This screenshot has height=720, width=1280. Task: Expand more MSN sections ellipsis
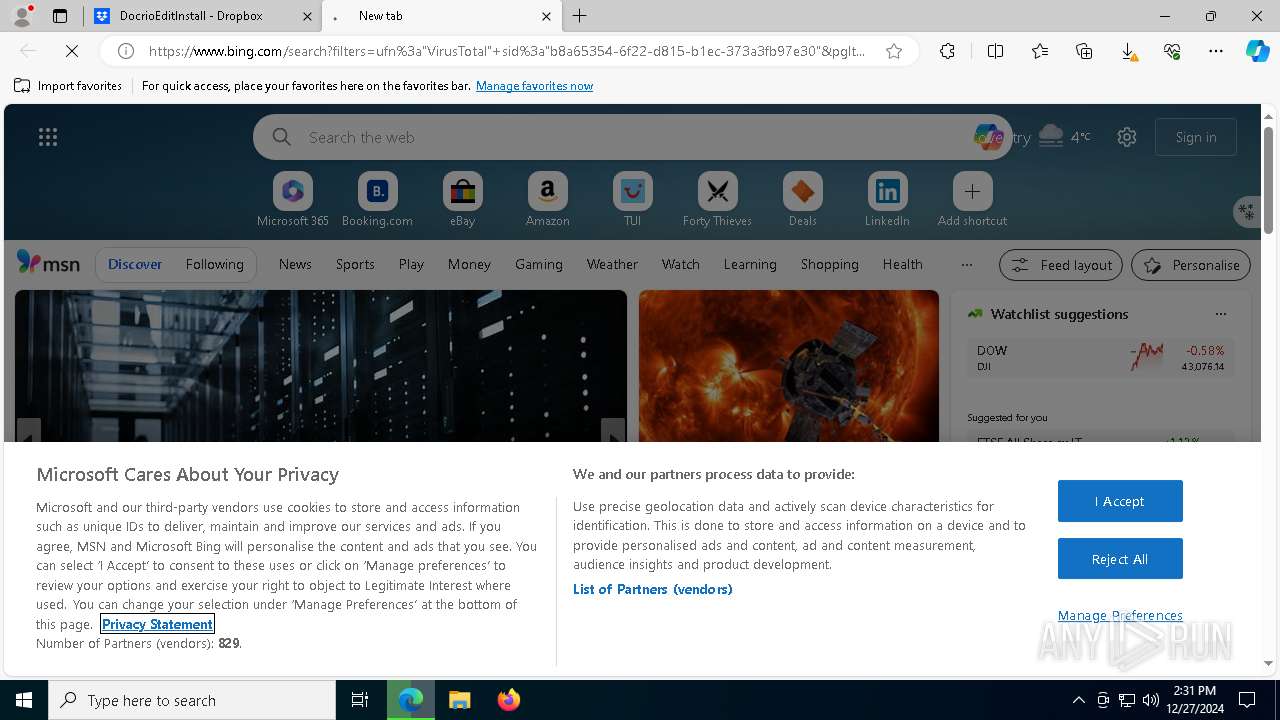[x=966, y=264]
